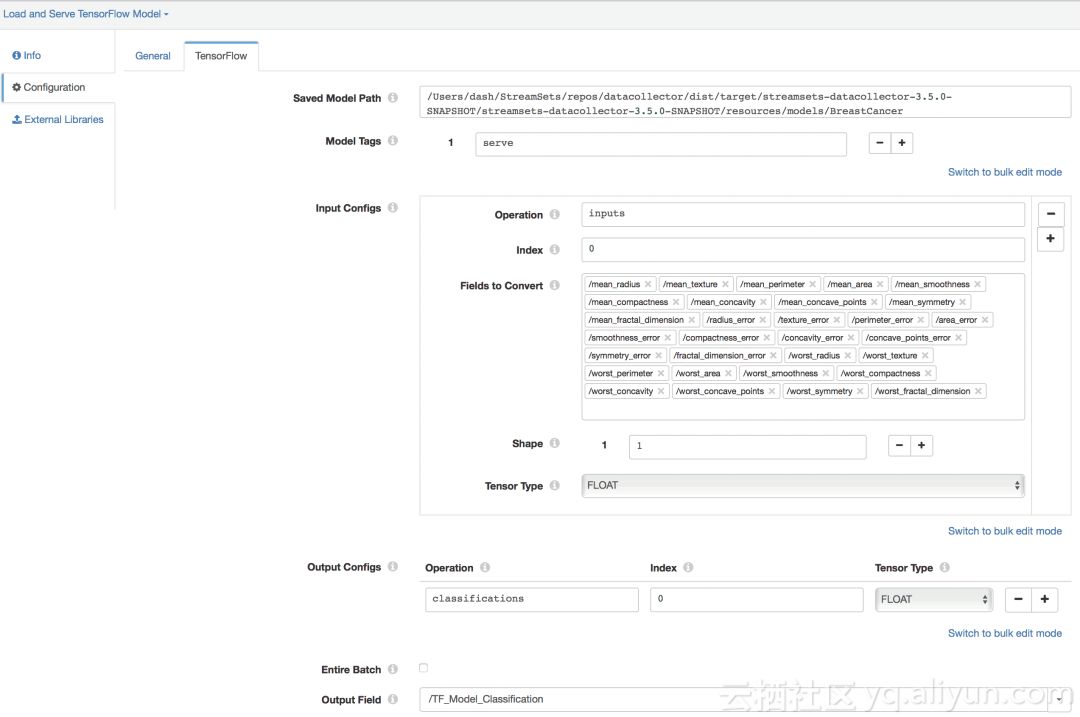Viewport: 1080px width, 717px height.
Task: Open the Input Configs Tensor Type FLOAT dropdown
Action: (802, 486)
